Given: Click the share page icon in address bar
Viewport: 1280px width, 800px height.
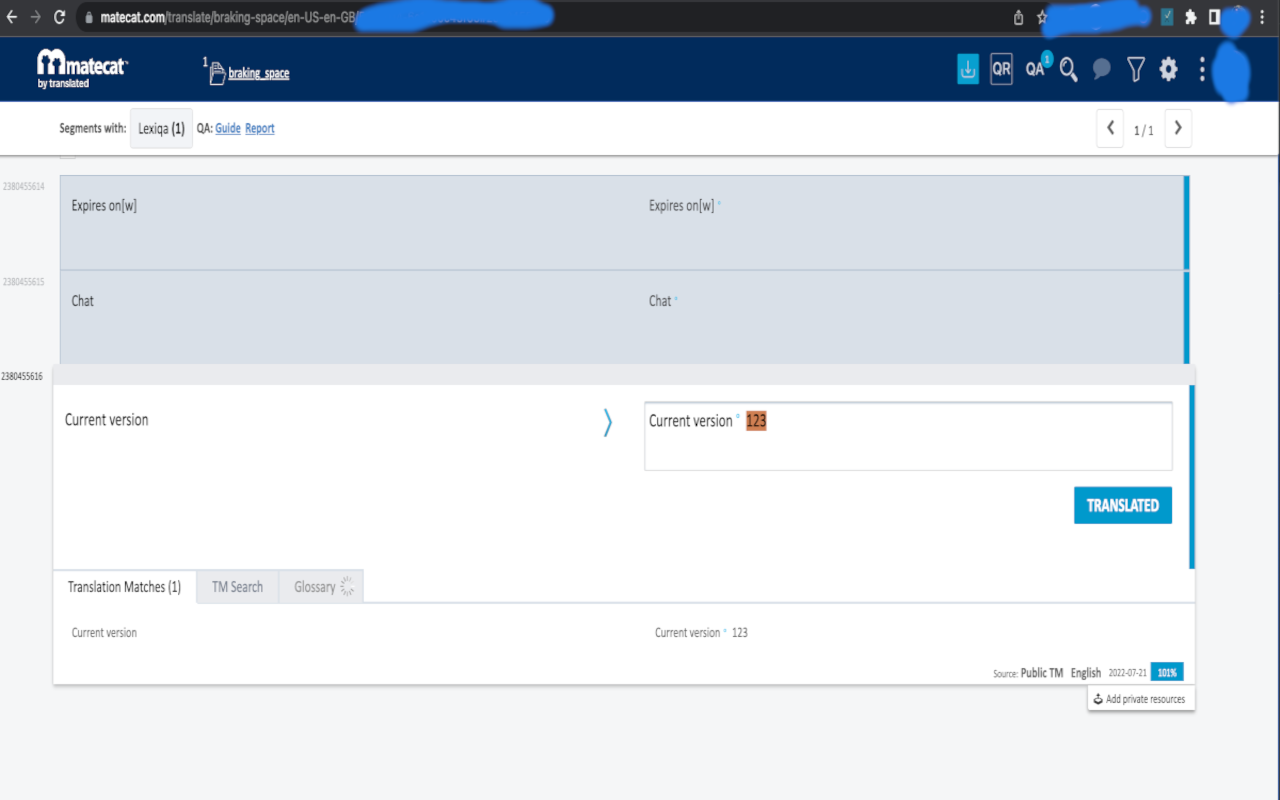Looking at the screenshot, I should 1018,17.
